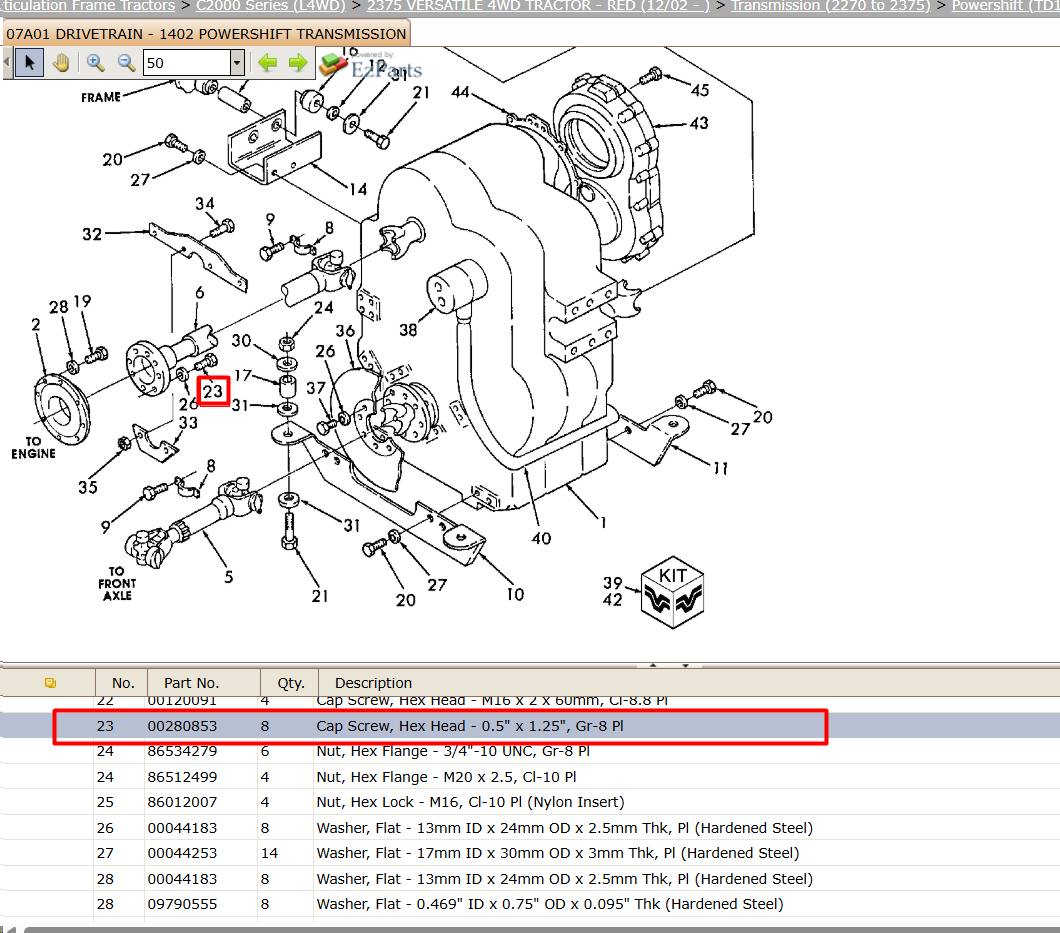1060x933 pixels.
Task: Click callout 11 in the diagram
Action: pyautogui.click(x=721, y=469)
